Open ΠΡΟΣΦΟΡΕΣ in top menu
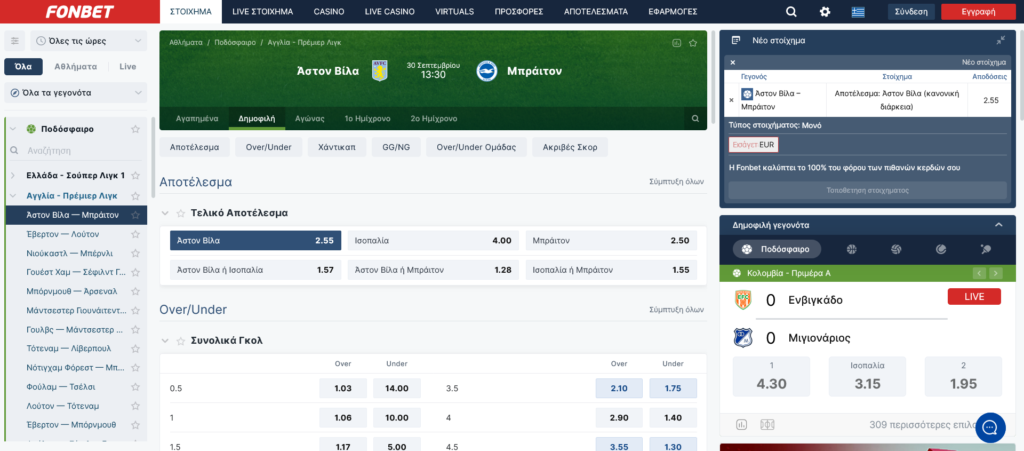1024x451 pixels. tap(519, 12)
